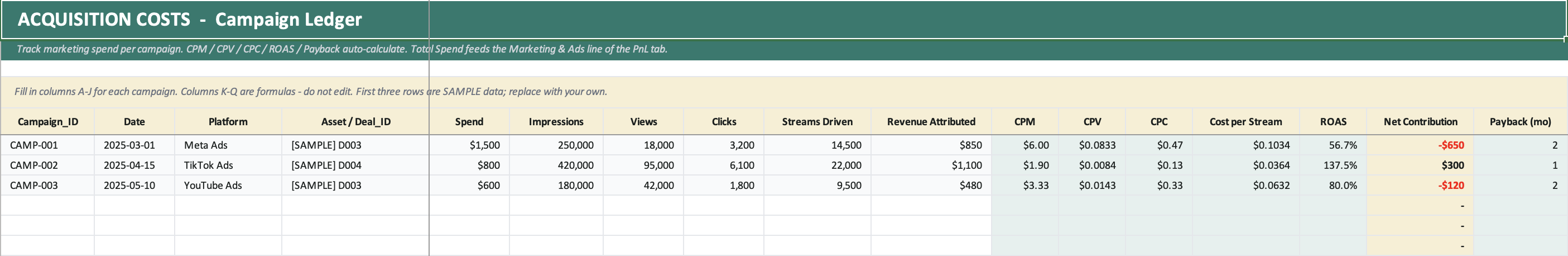Screen dimensions: 1568x256
Task: Select the 22,000 streams driven cell
Action: [x=817, y=165]
